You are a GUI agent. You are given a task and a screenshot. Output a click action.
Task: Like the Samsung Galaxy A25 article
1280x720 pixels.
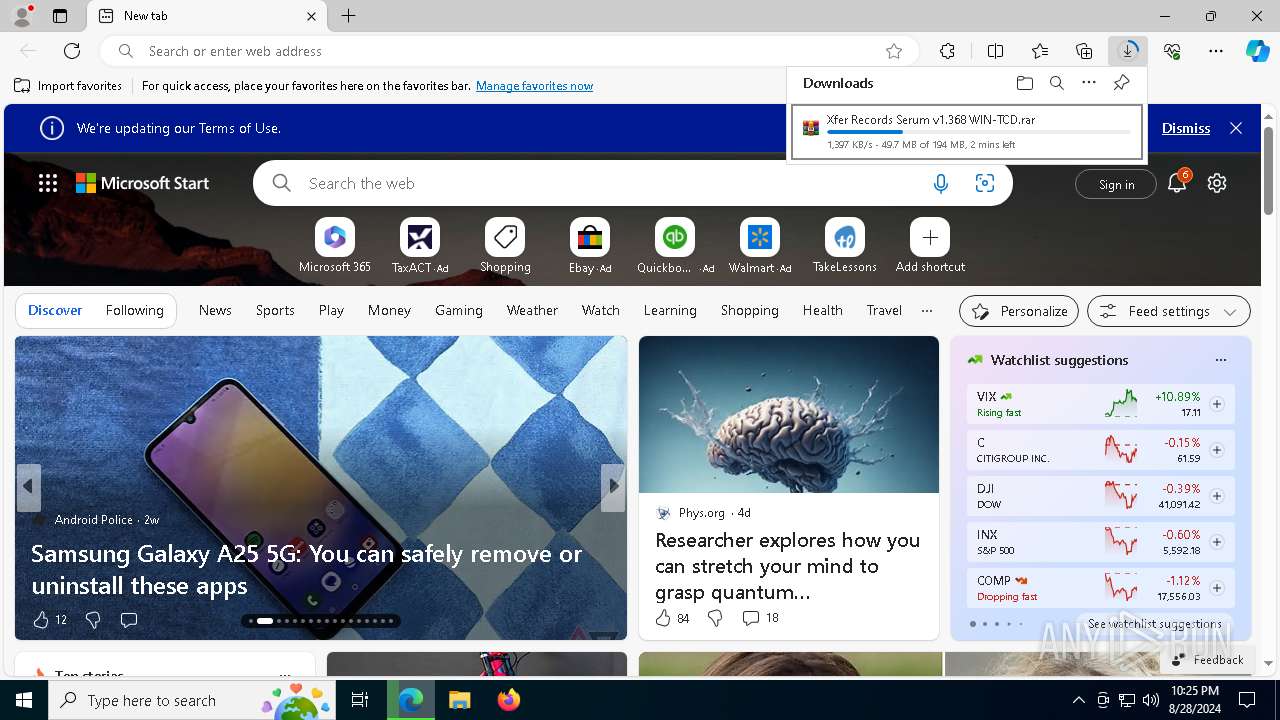point(41,620)
